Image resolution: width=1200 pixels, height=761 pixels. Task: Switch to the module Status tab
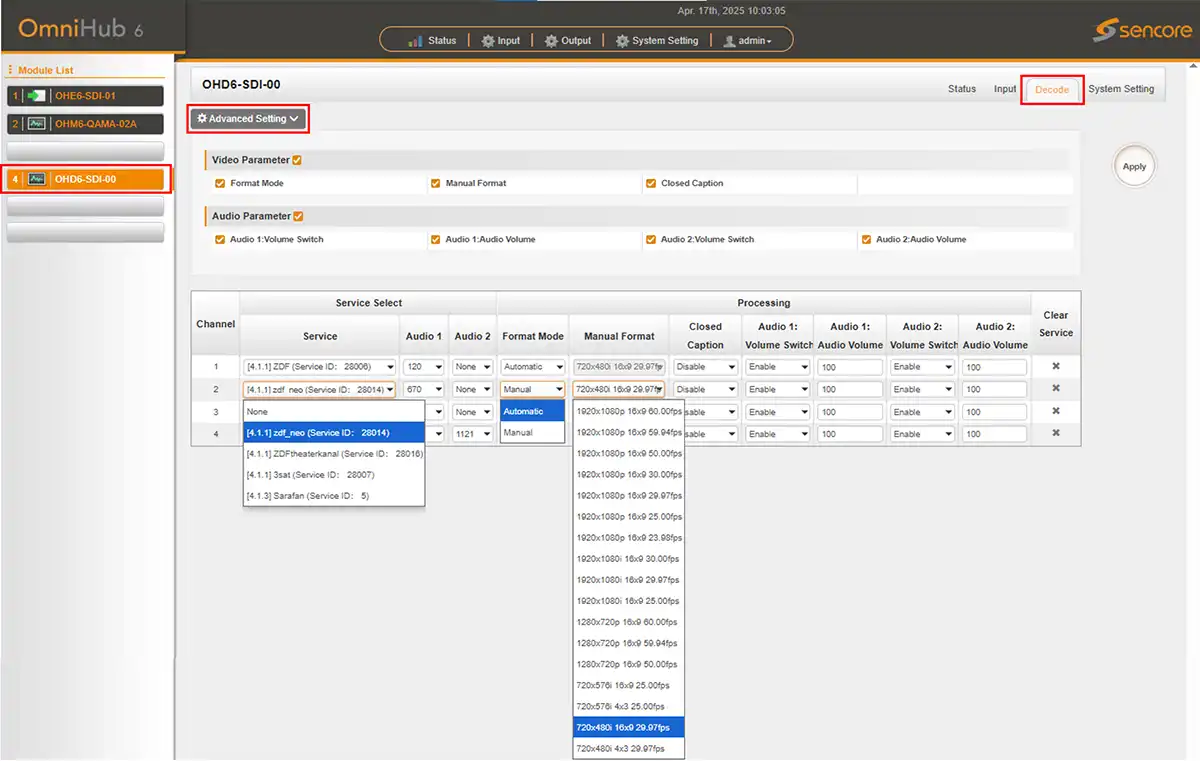coord(962,89)
